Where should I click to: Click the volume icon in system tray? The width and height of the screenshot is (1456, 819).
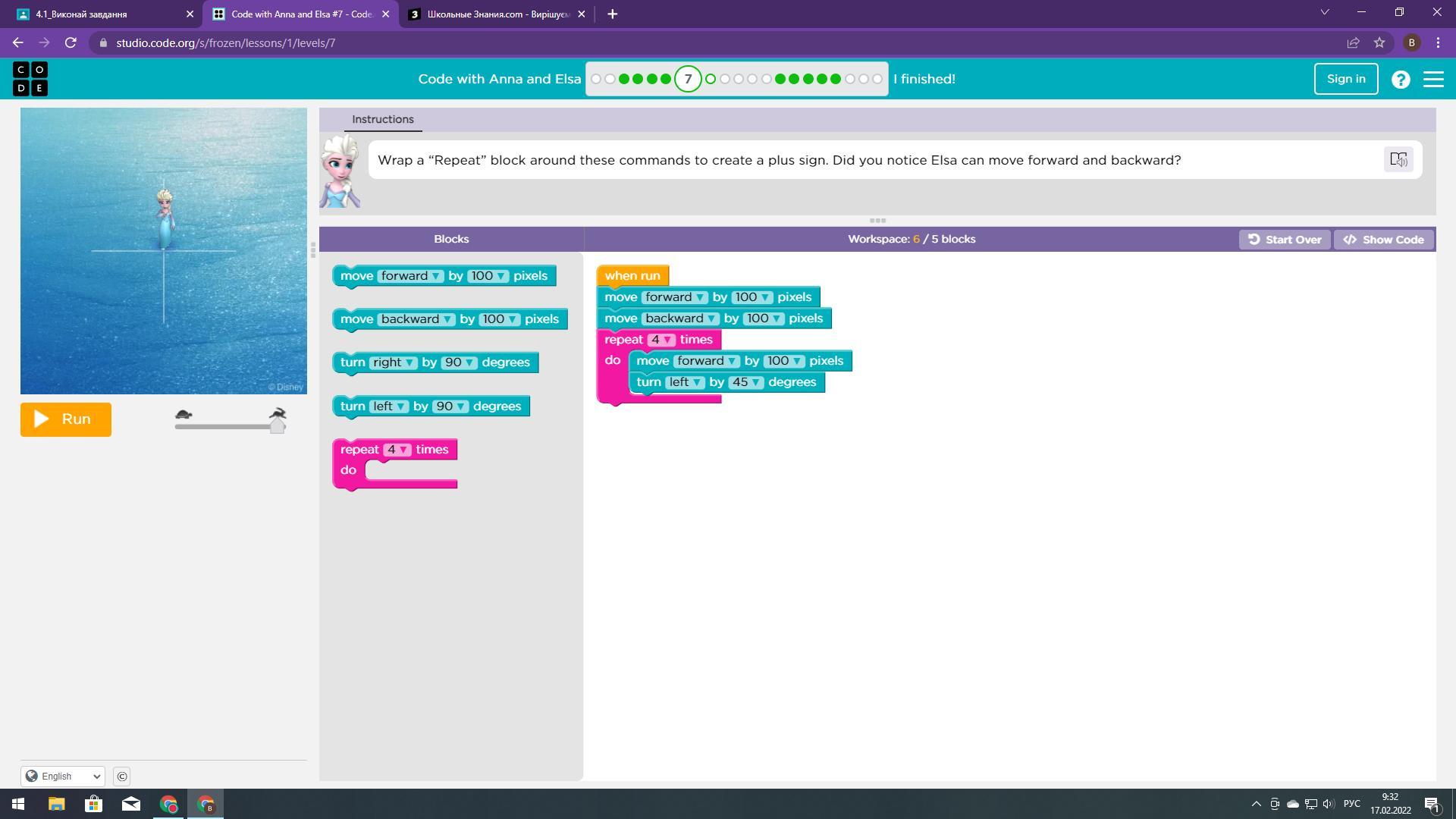click(x=1329, y=804)
